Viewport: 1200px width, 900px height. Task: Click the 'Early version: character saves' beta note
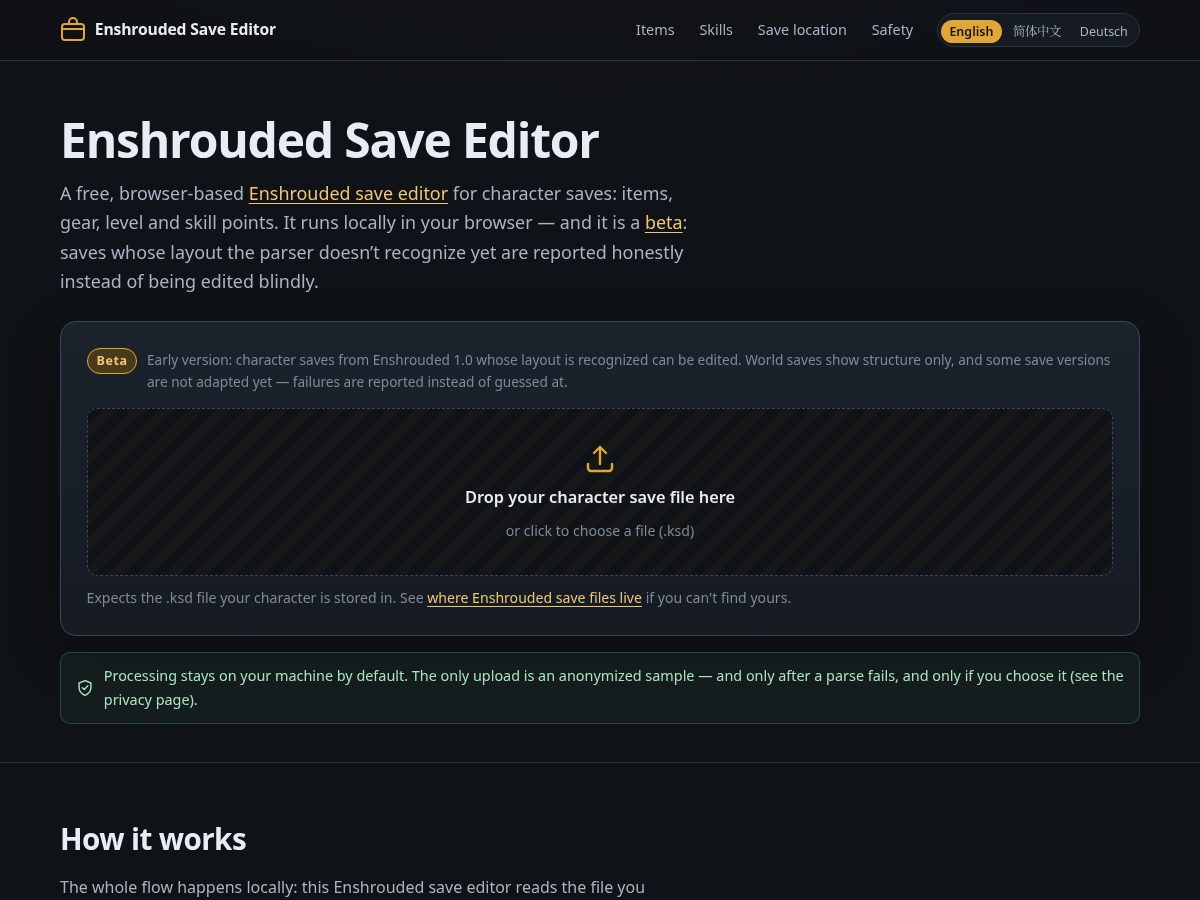coord(628,371)
